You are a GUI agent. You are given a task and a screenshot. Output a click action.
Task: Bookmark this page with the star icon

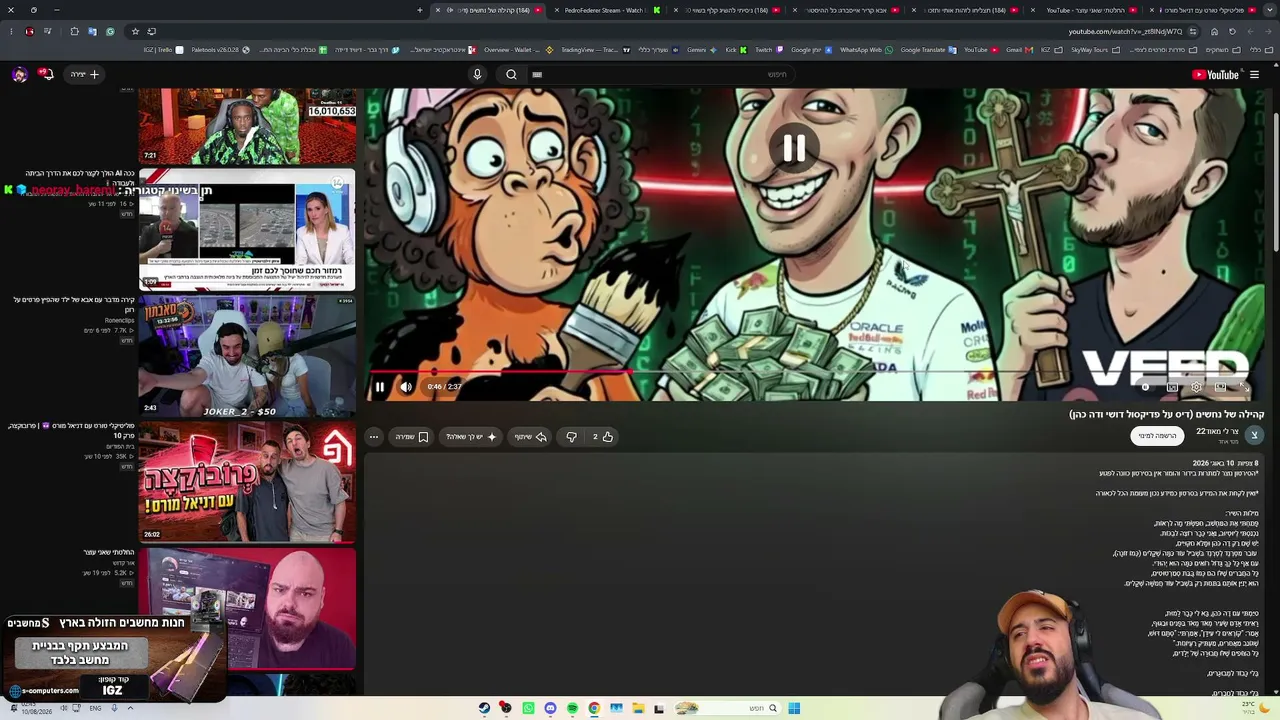[x=135, y=32]
